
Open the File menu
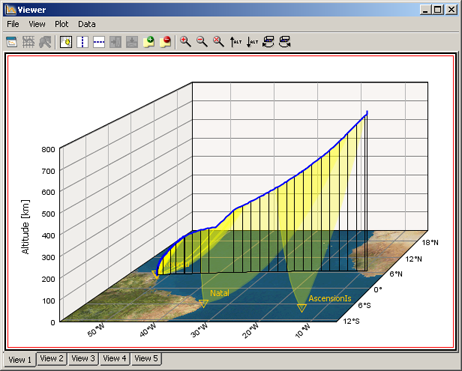pos(13,24)
